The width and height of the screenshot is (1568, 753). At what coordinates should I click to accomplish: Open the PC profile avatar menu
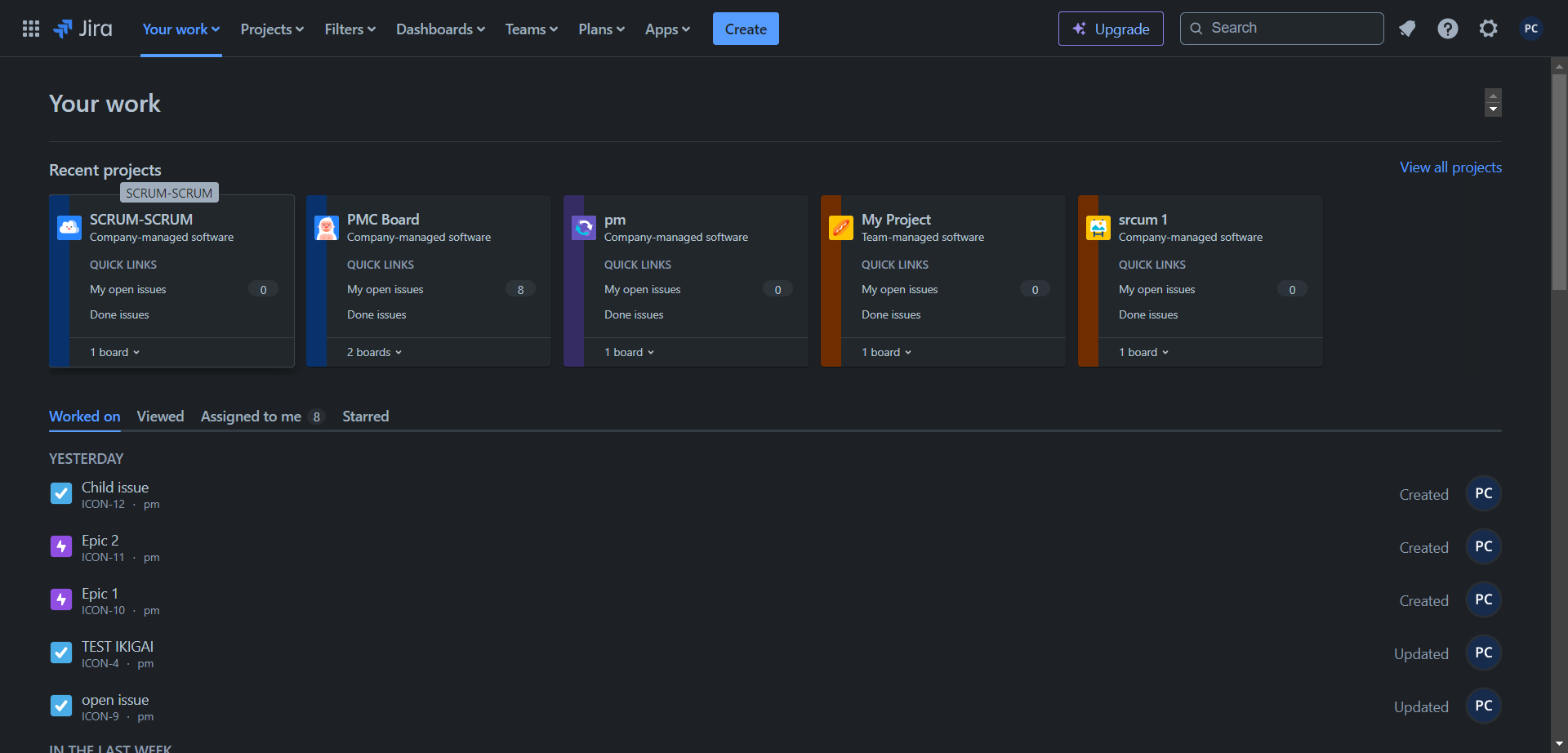pos(1531,29)
